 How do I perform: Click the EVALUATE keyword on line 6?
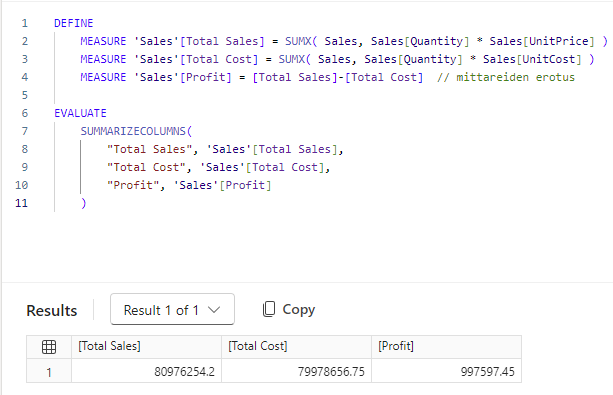80,113
